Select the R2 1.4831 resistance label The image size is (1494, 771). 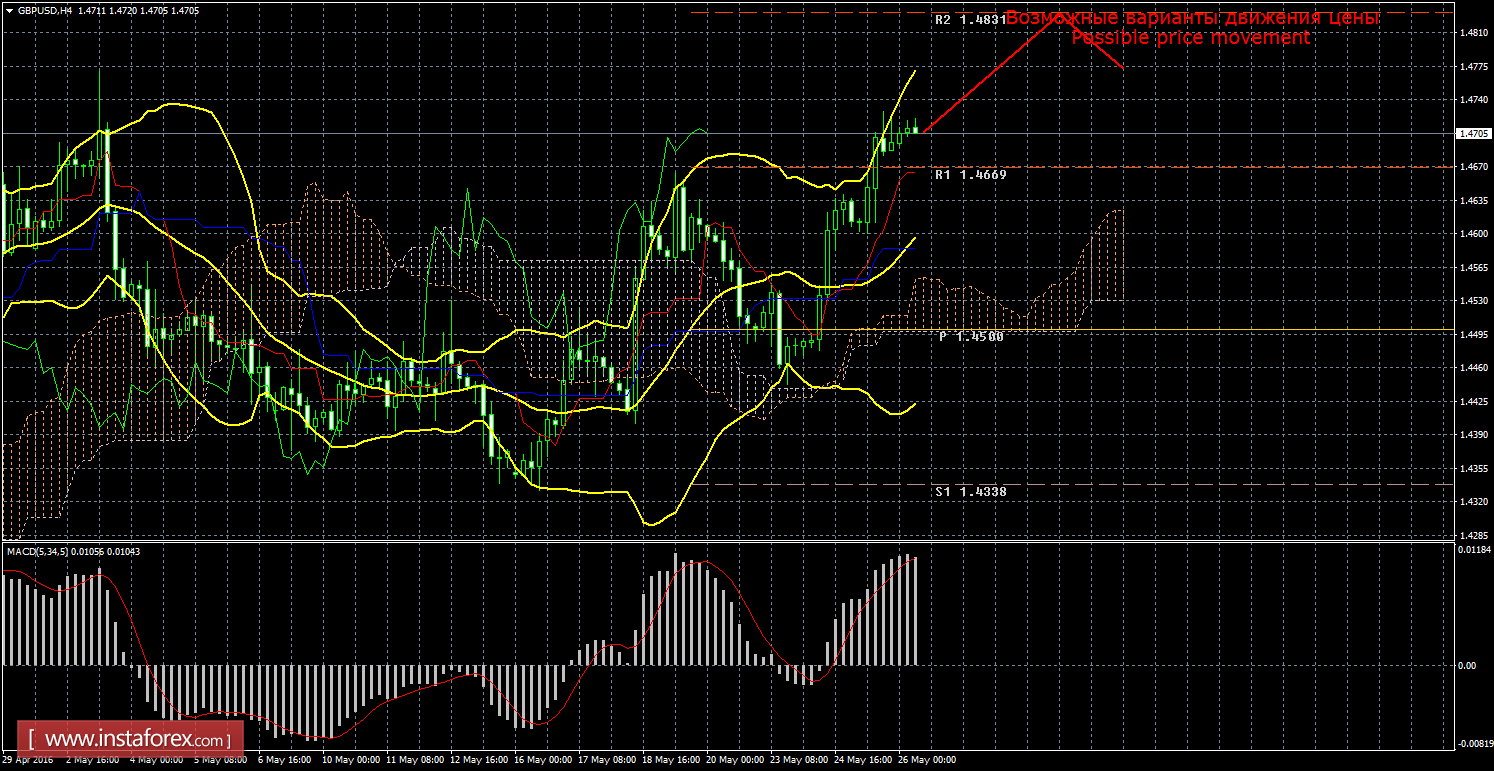970,20
